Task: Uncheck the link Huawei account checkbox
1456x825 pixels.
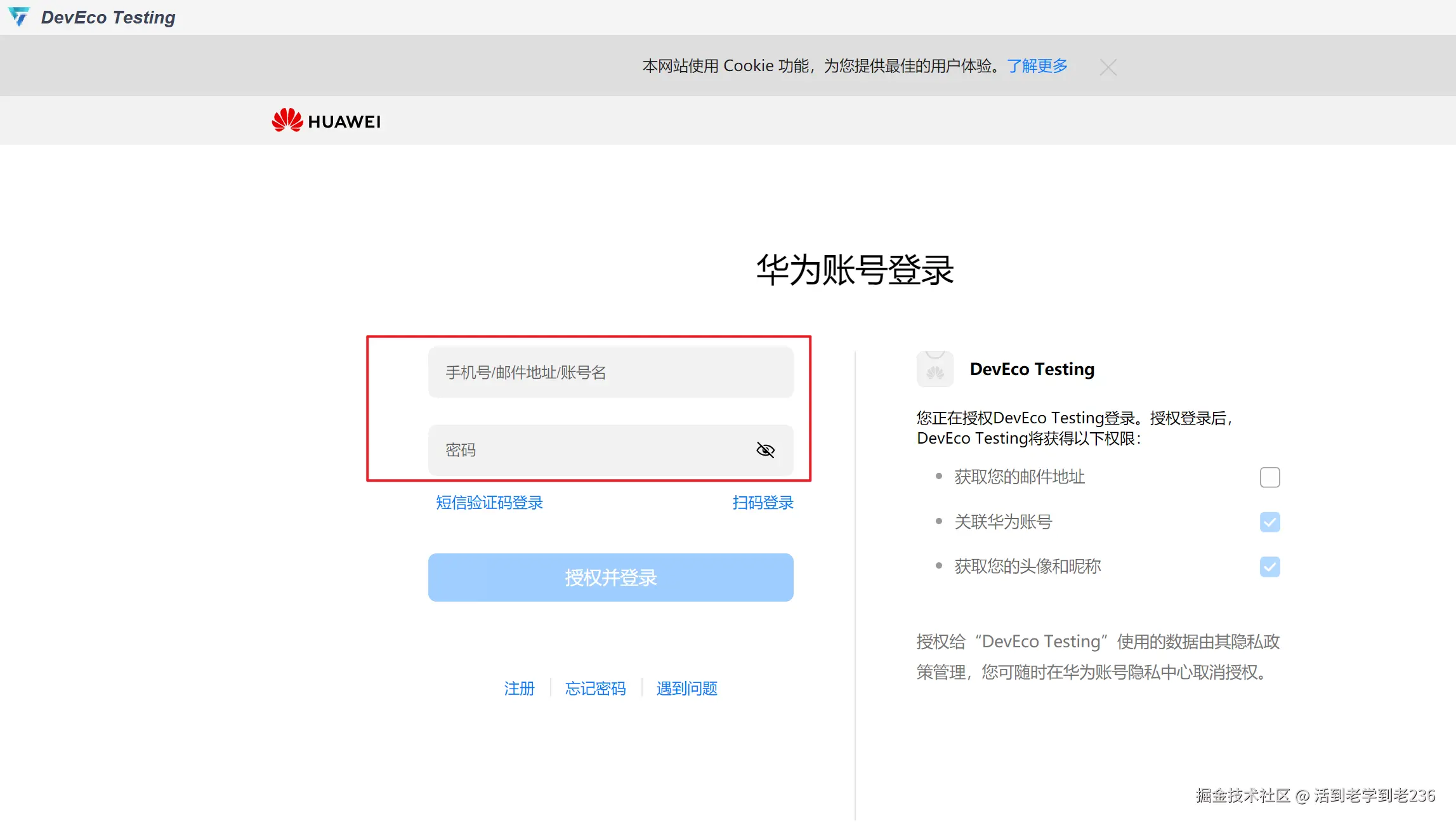Action: coord(1269,522)
